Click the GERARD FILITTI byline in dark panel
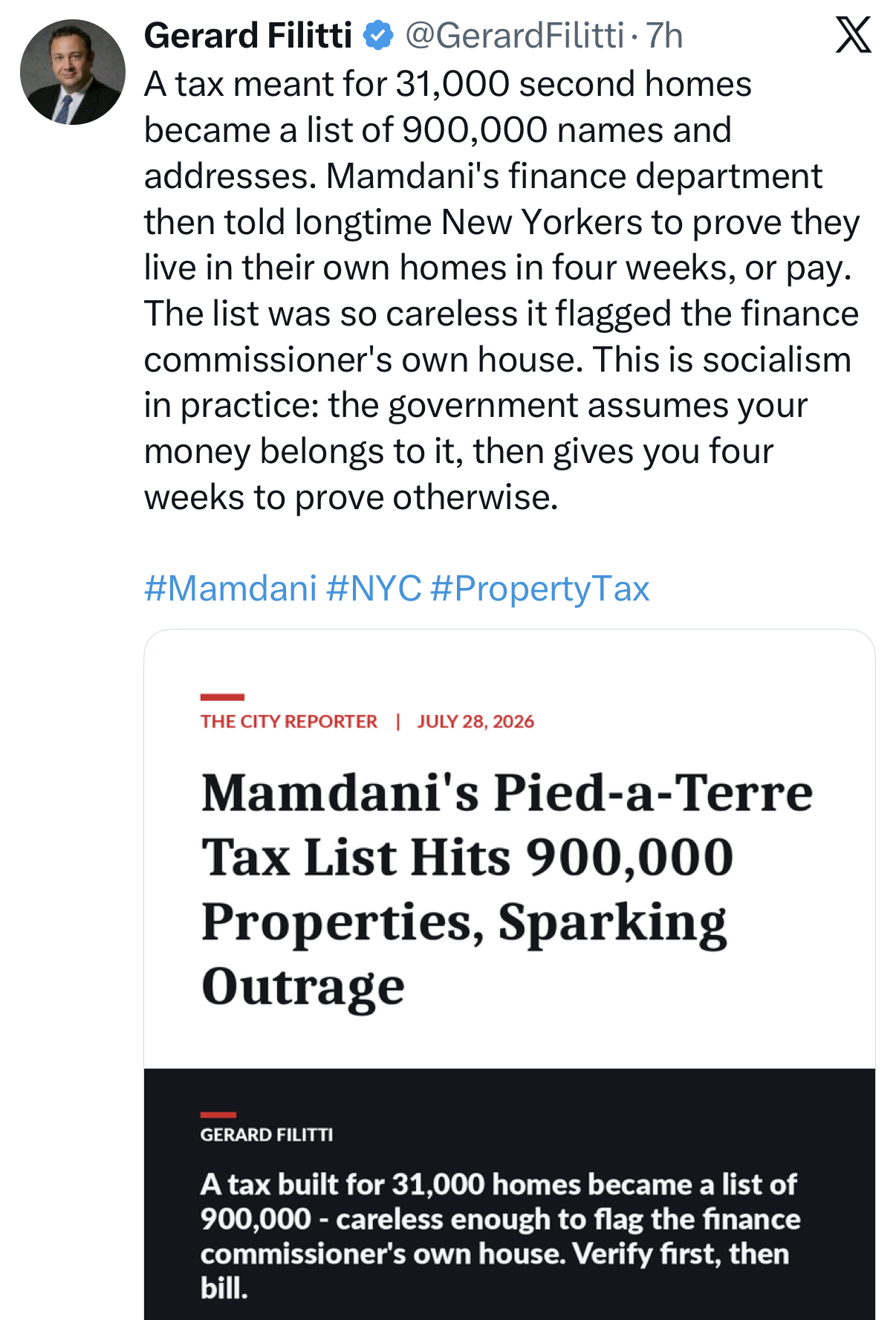The width and height of the screenshot is (896, 1320). (x=267, y=1135)
